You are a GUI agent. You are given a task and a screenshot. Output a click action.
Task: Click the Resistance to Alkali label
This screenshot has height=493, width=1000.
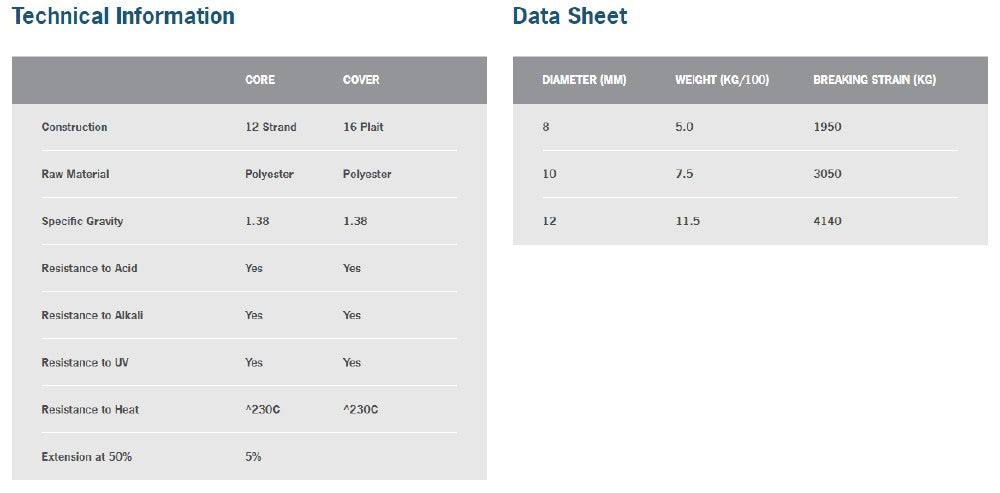tap(93, 315)
